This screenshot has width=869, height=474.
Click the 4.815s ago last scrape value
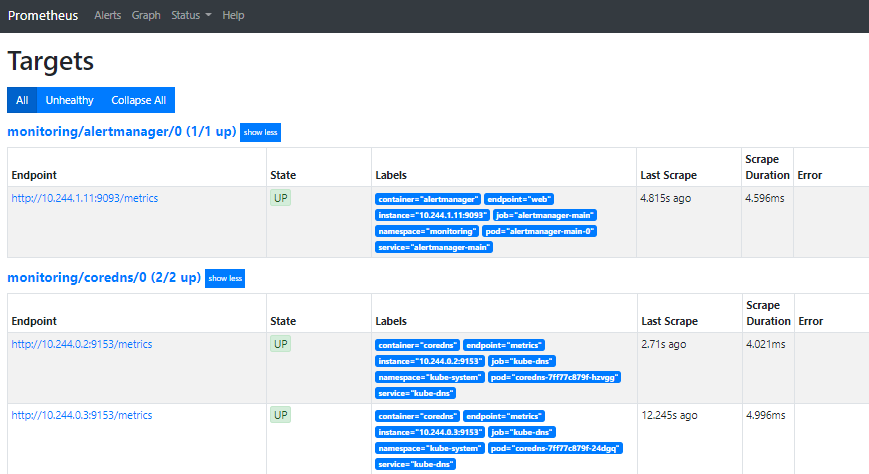click(666, 198)
